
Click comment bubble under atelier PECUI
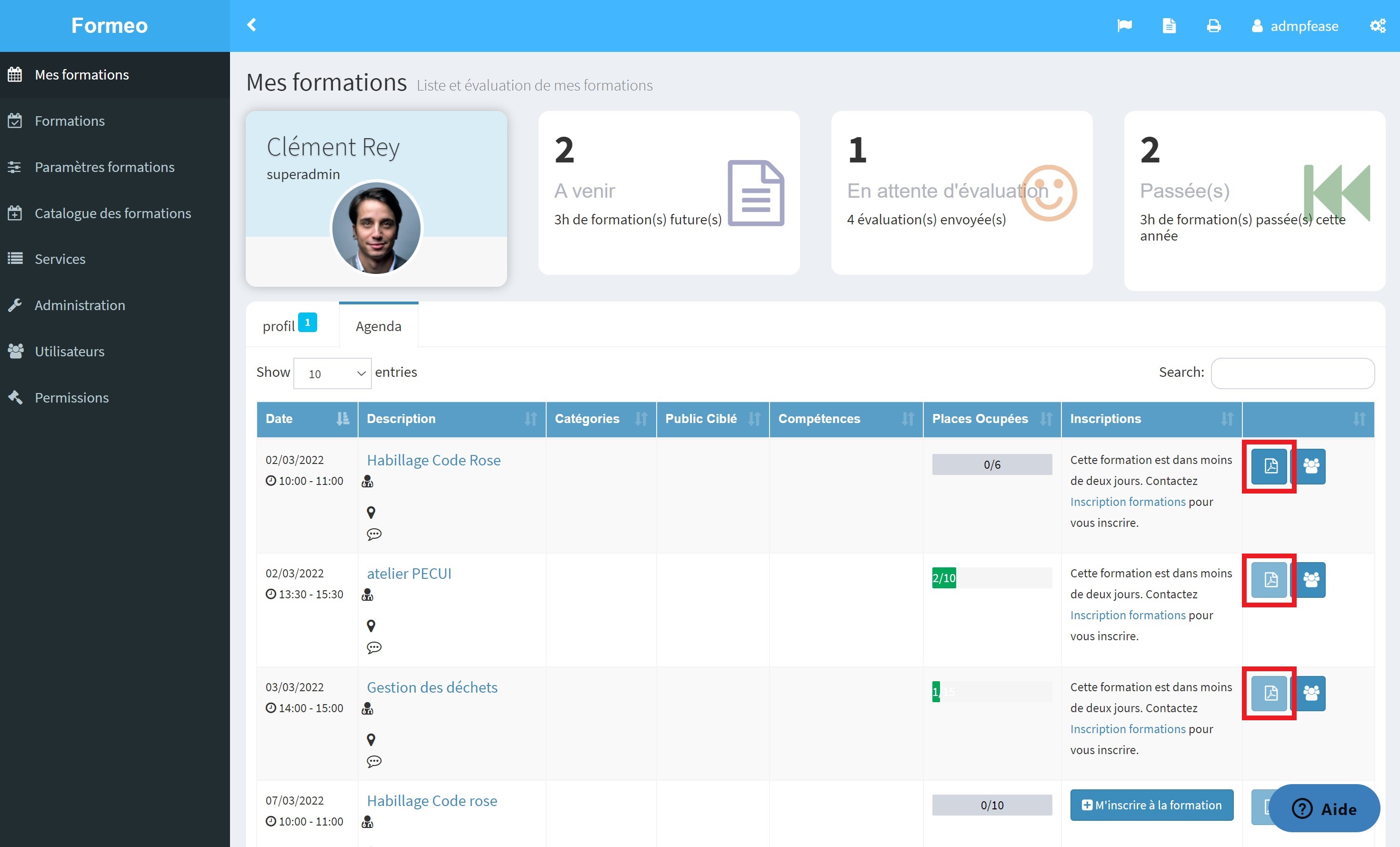tap(374, 647)
